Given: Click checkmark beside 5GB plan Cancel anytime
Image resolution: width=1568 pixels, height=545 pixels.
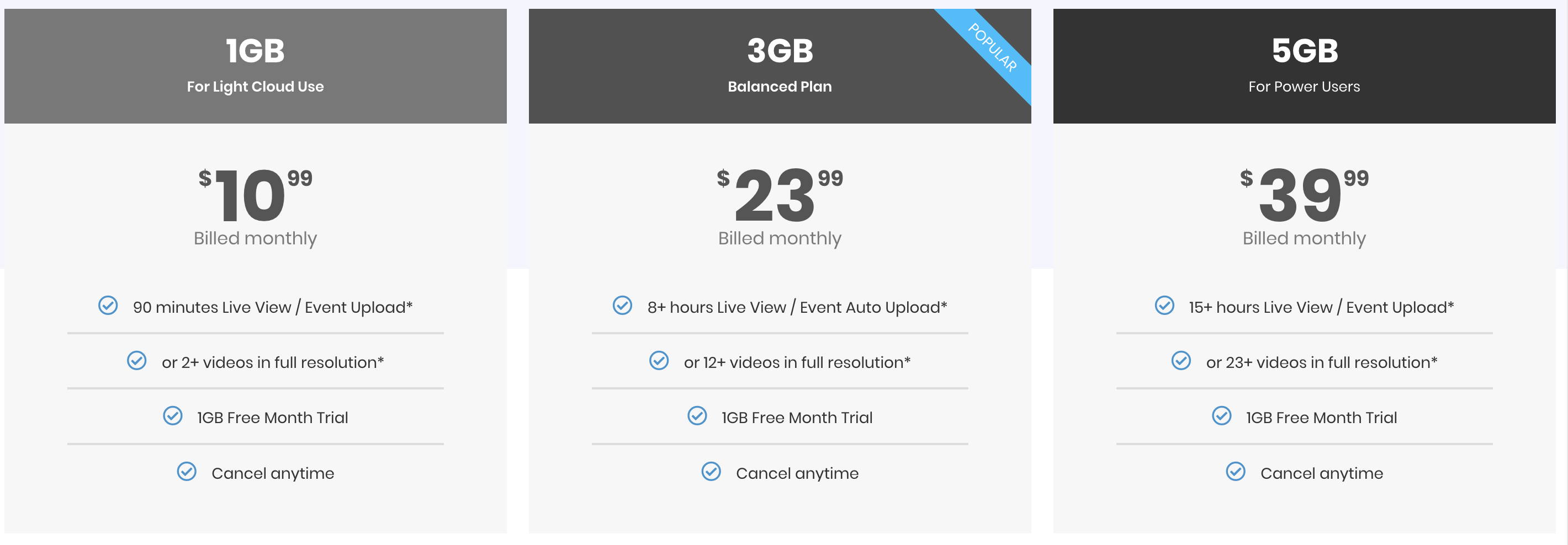Looking at the screenshot, I should coord(1236,472).
